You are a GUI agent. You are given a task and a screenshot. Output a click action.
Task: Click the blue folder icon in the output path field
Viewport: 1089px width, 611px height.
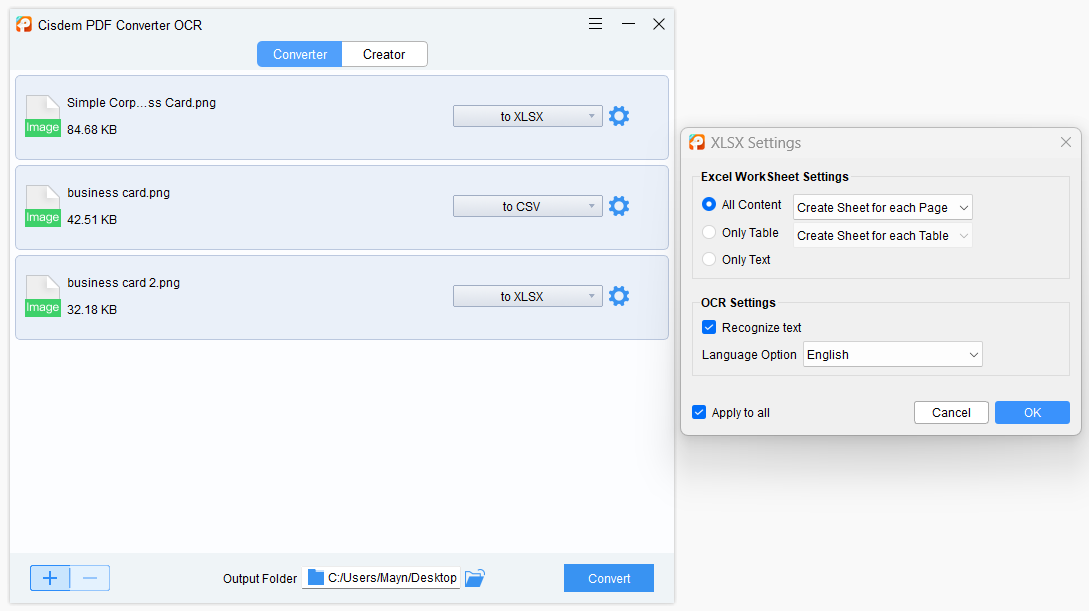316,578
